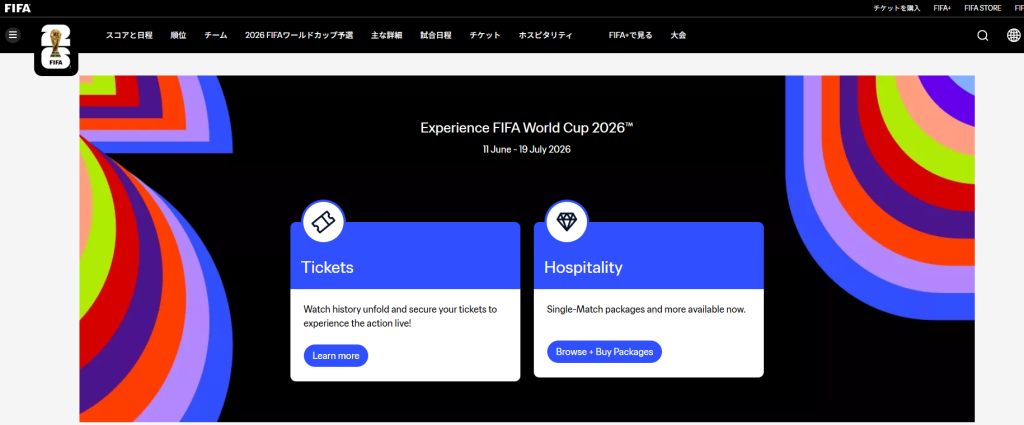
Task: Open the FIFA+で見る menu item
Action: pyautogui.click(x=630, y=36)
